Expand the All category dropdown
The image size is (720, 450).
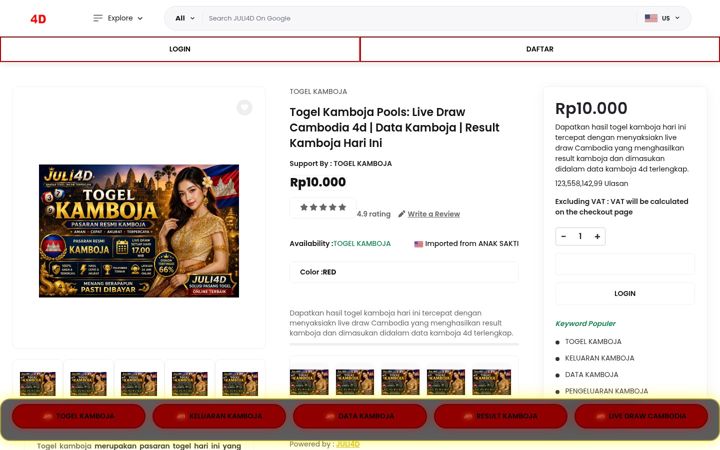[x=185, y=18]
